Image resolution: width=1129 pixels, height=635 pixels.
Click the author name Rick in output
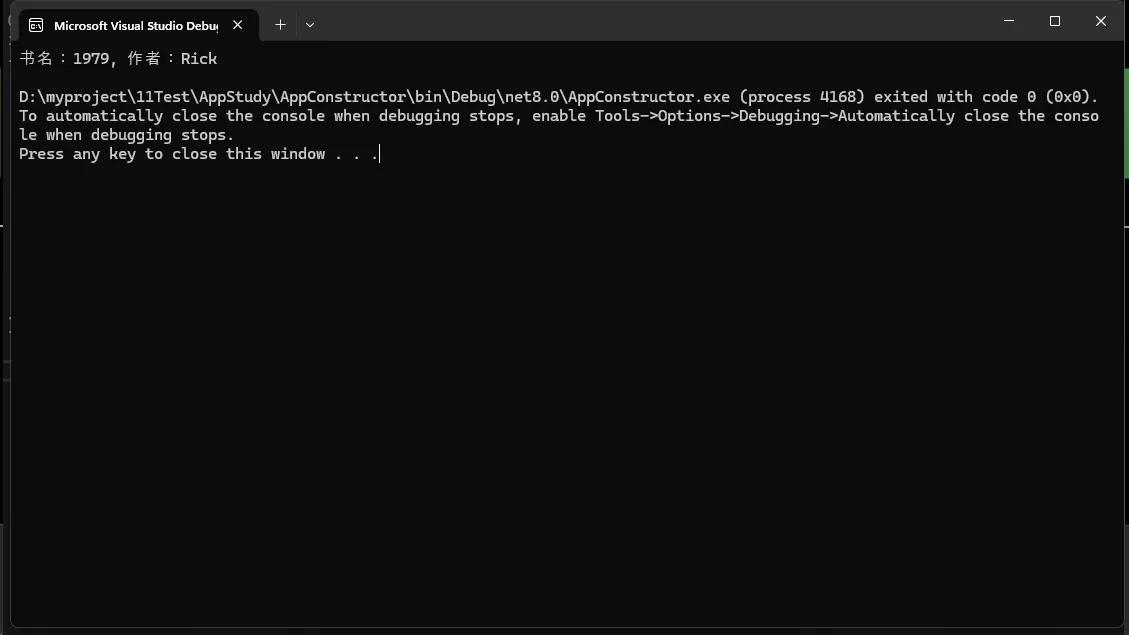point(199,58)
